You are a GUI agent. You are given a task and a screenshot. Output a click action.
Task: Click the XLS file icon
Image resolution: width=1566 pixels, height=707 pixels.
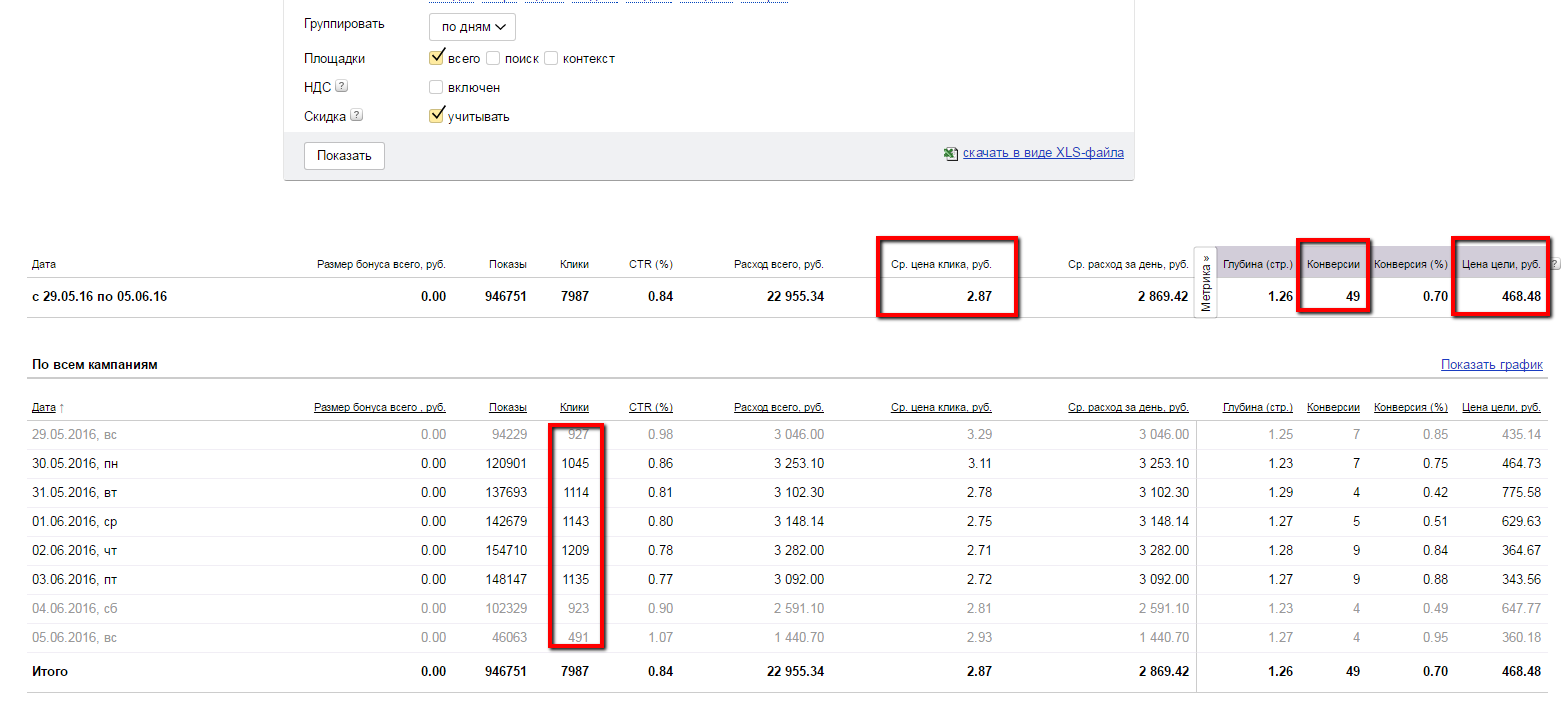[x=950, y=154]
